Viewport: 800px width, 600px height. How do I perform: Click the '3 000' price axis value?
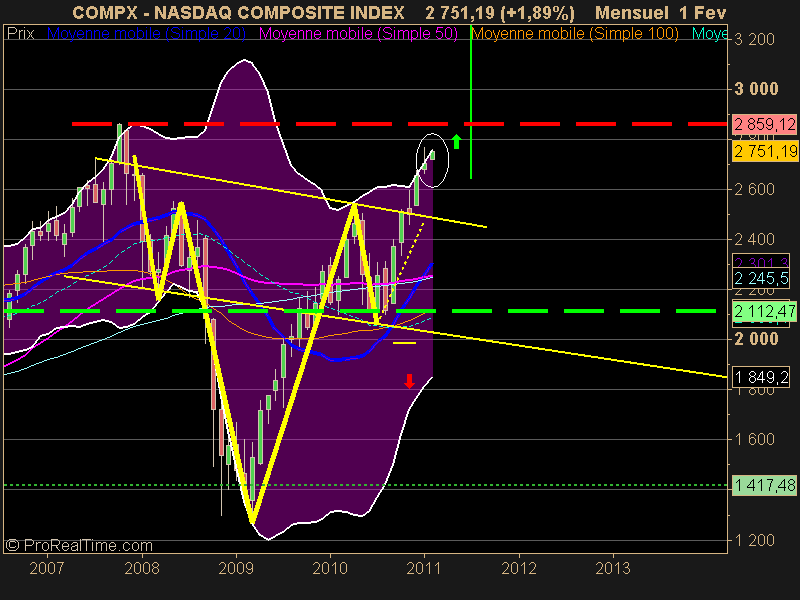[x=756, y=89]
